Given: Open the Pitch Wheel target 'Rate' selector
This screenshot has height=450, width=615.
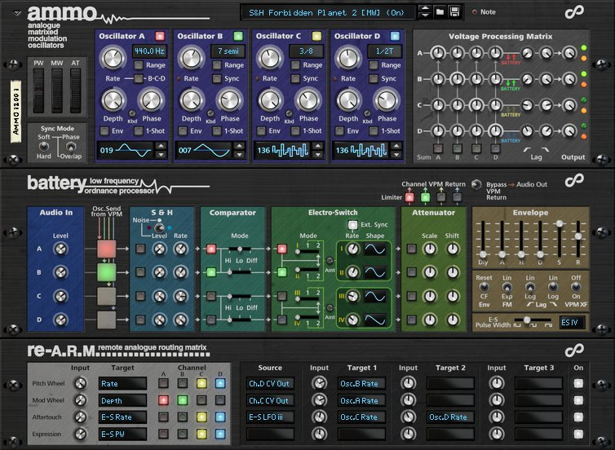Looking at the screenshot, I should coord(123,382).
